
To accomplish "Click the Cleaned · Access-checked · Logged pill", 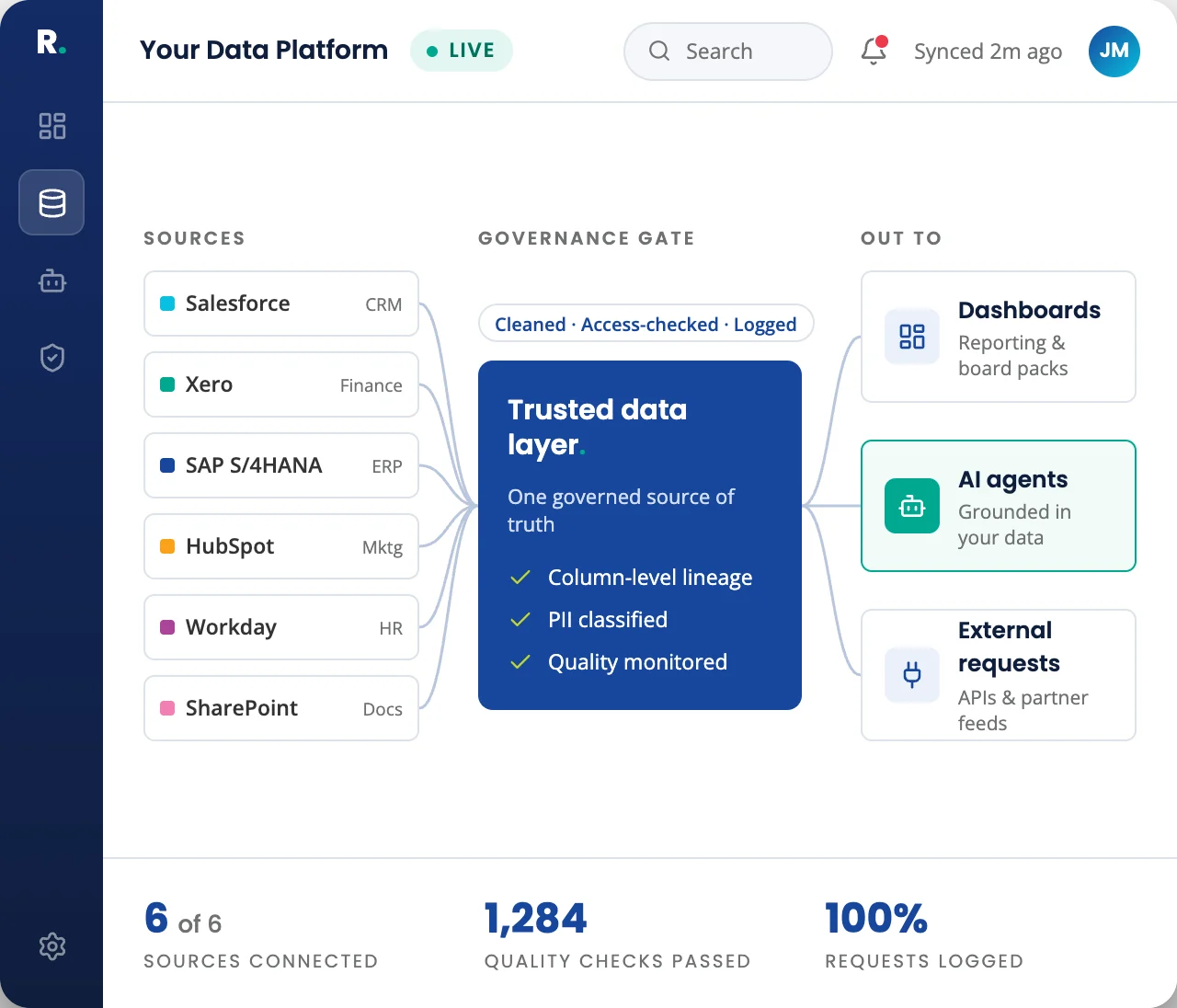I will click(646, 324).
